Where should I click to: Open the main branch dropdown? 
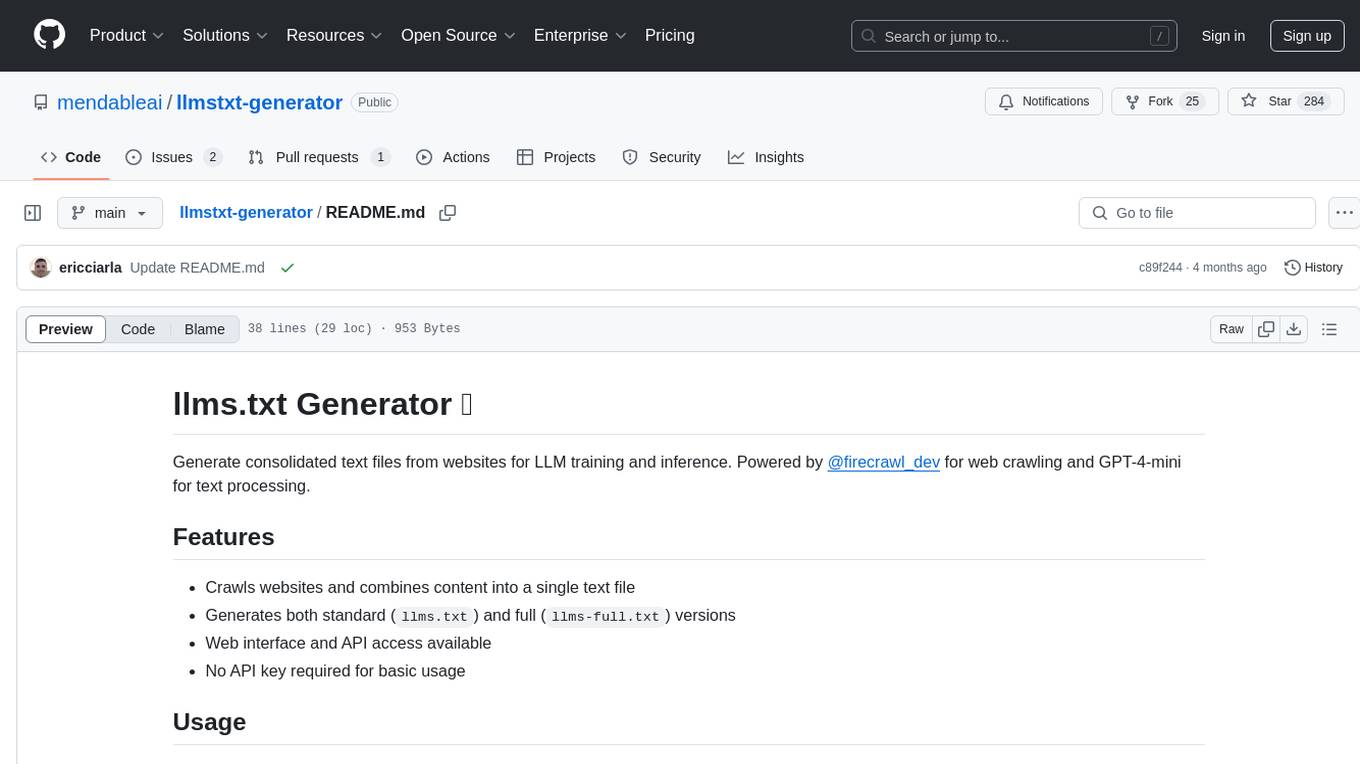tap(109, 213)
